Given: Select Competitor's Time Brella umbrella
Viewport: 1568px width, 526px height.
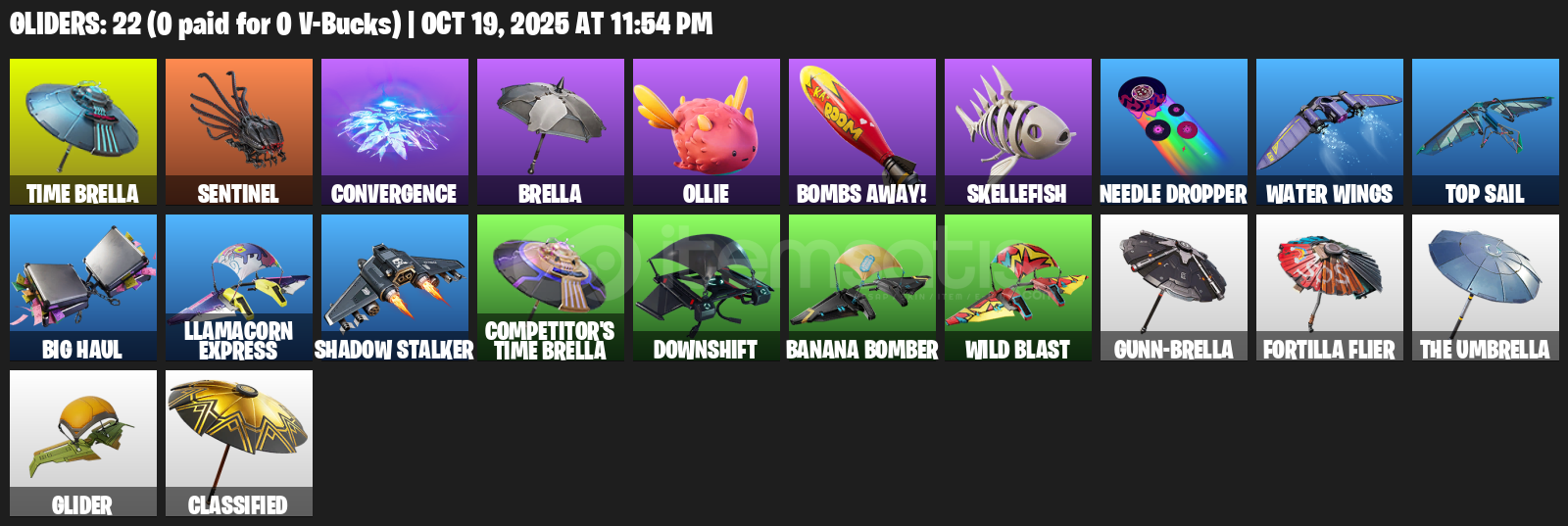Looking at the screenshot, I should pyautogui.click(x=551, y=288).
